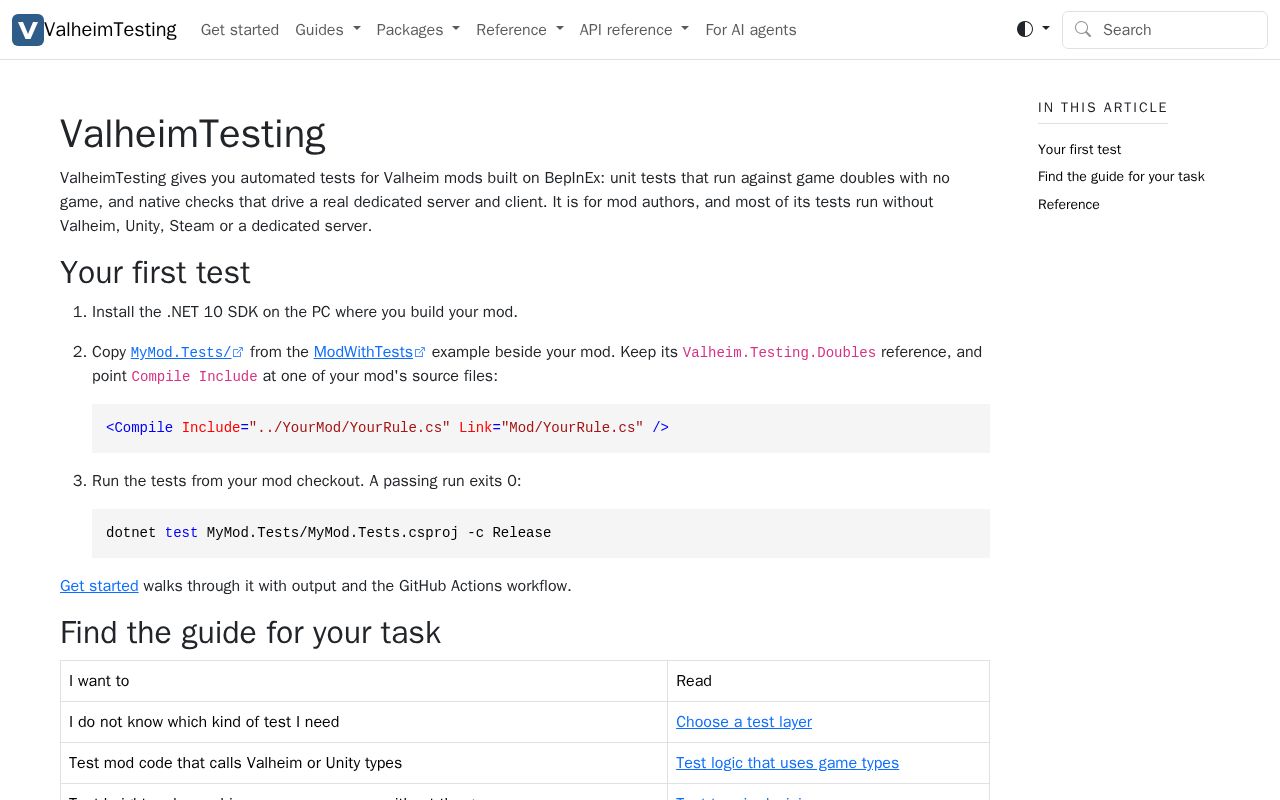Click external-link icon after MyMod.Tests/
1280x800 pixels.
pos(238,352)
